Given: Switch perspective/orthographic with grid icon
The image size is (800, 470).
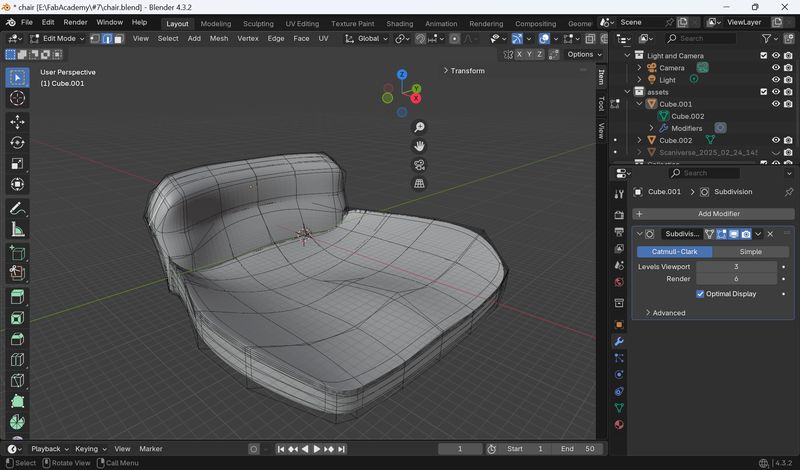Looking at the screenshot, I should [x=419, y=184].
